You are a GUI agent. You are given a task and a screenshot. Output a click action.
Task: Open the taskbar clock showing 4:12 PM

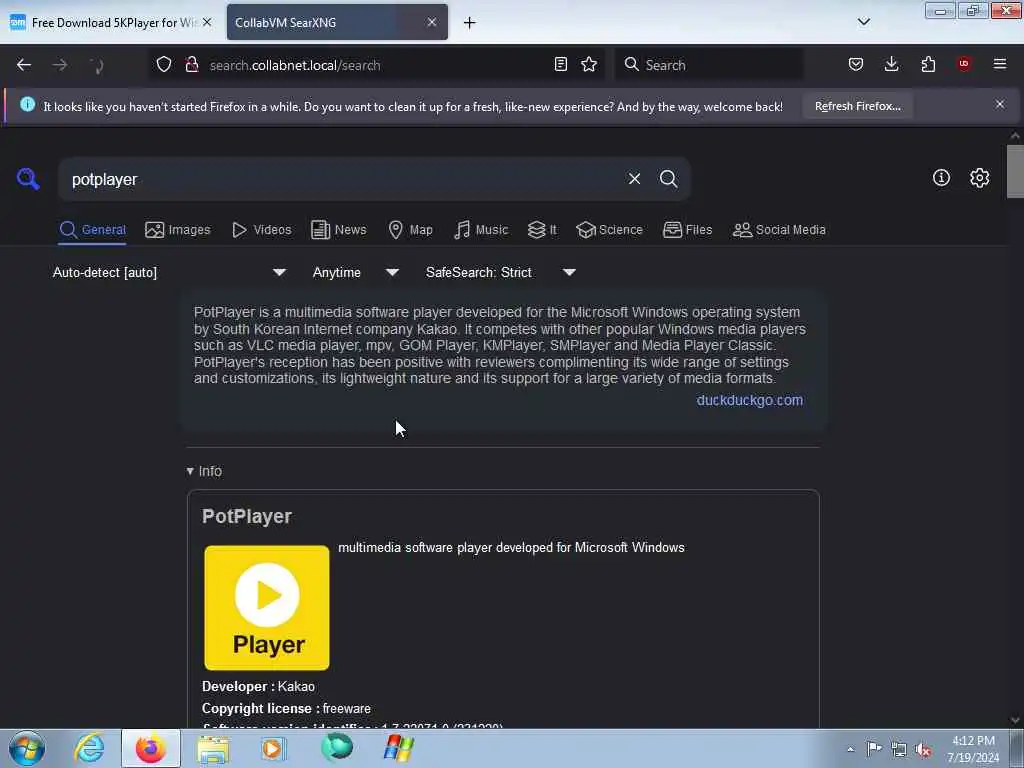click(973, 749)
